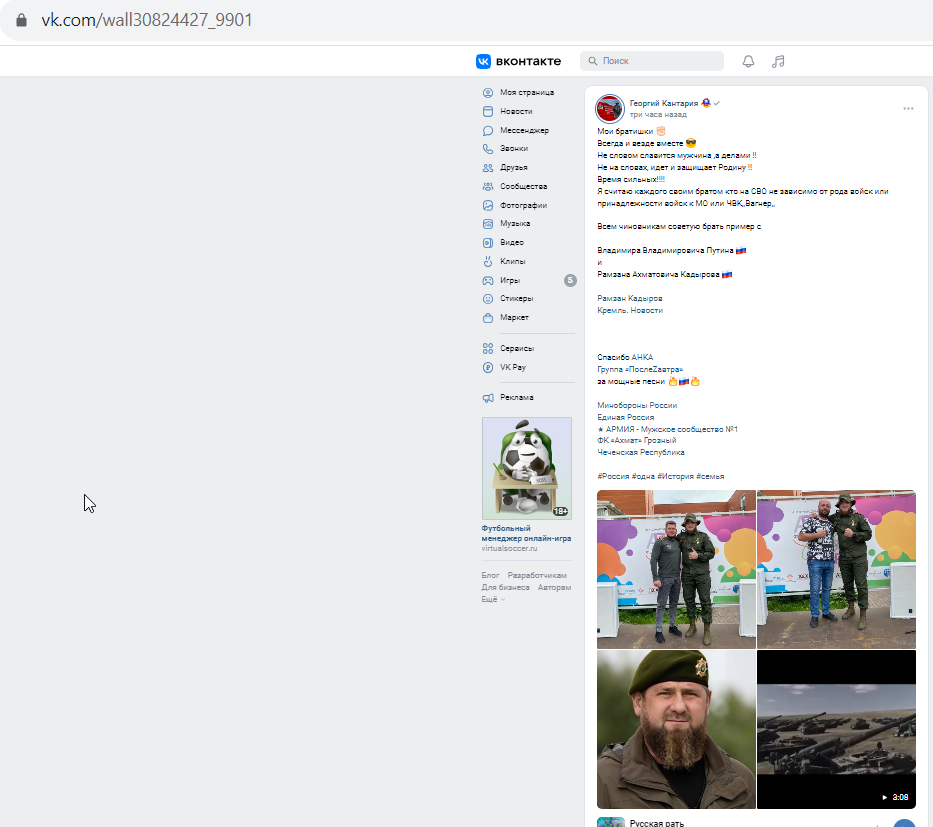
Task: Click the VK Pay ruble icon
Action: click(x=488, y=368)
